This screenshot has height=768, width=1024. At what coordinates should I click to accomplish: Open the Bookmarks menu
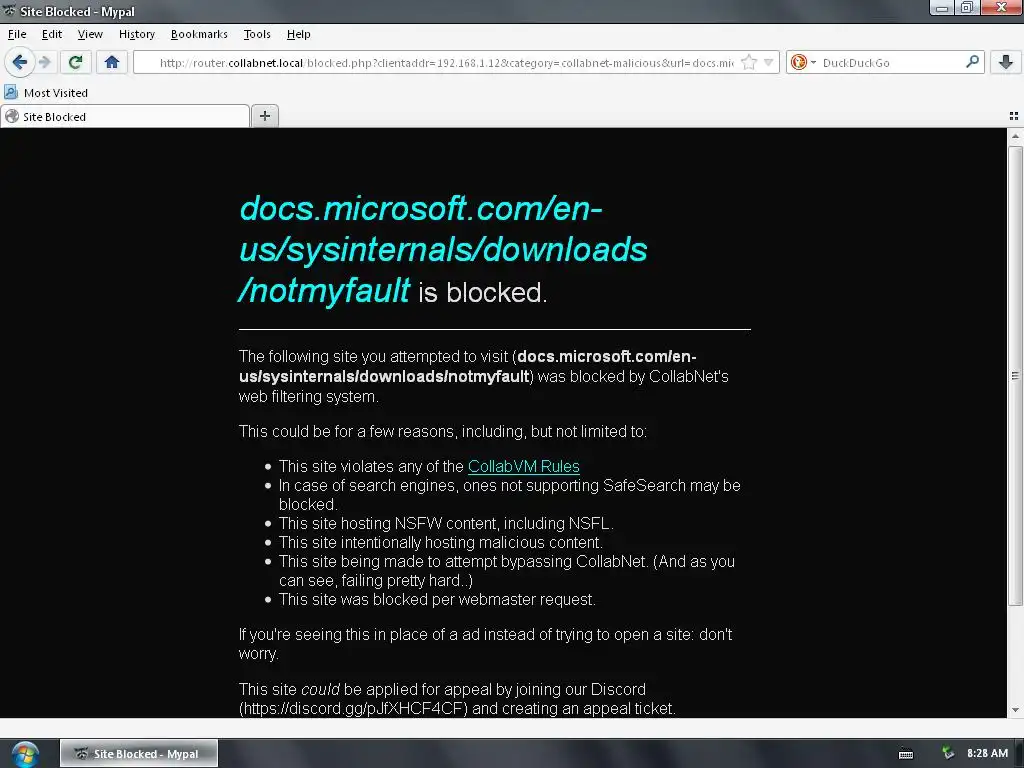[x=199, y=34]
